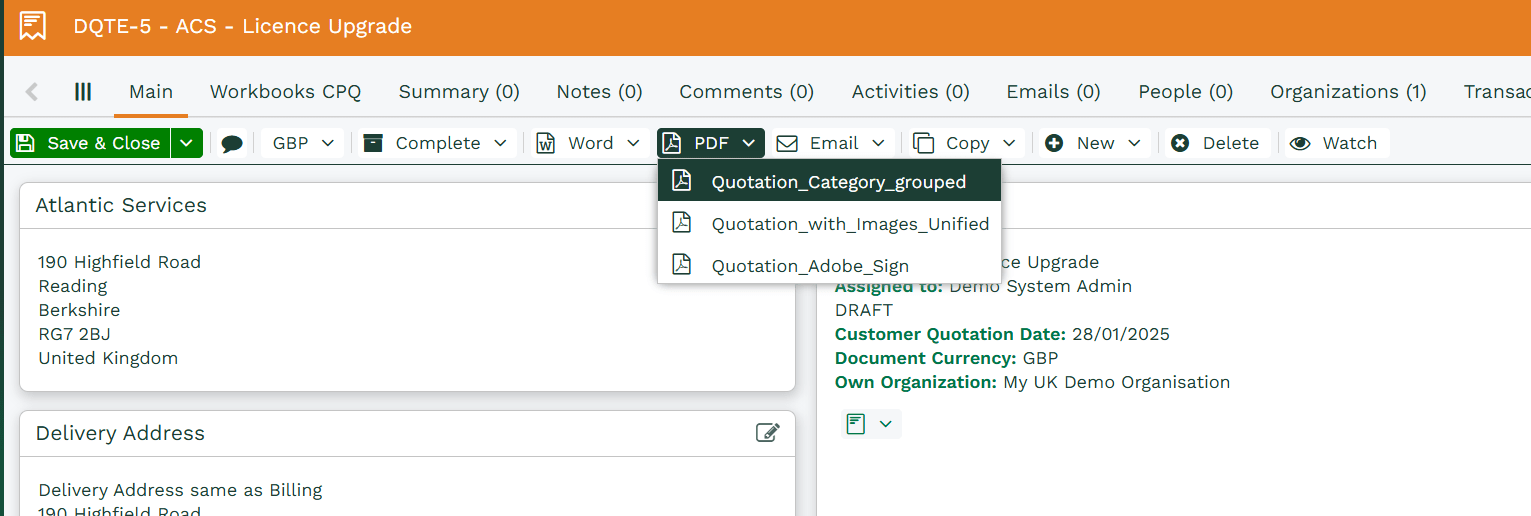Image resolution: width=1531 pixels, height=516 pixels.
Task: Open the Complete status dropdown
Action: pos(436,143)
